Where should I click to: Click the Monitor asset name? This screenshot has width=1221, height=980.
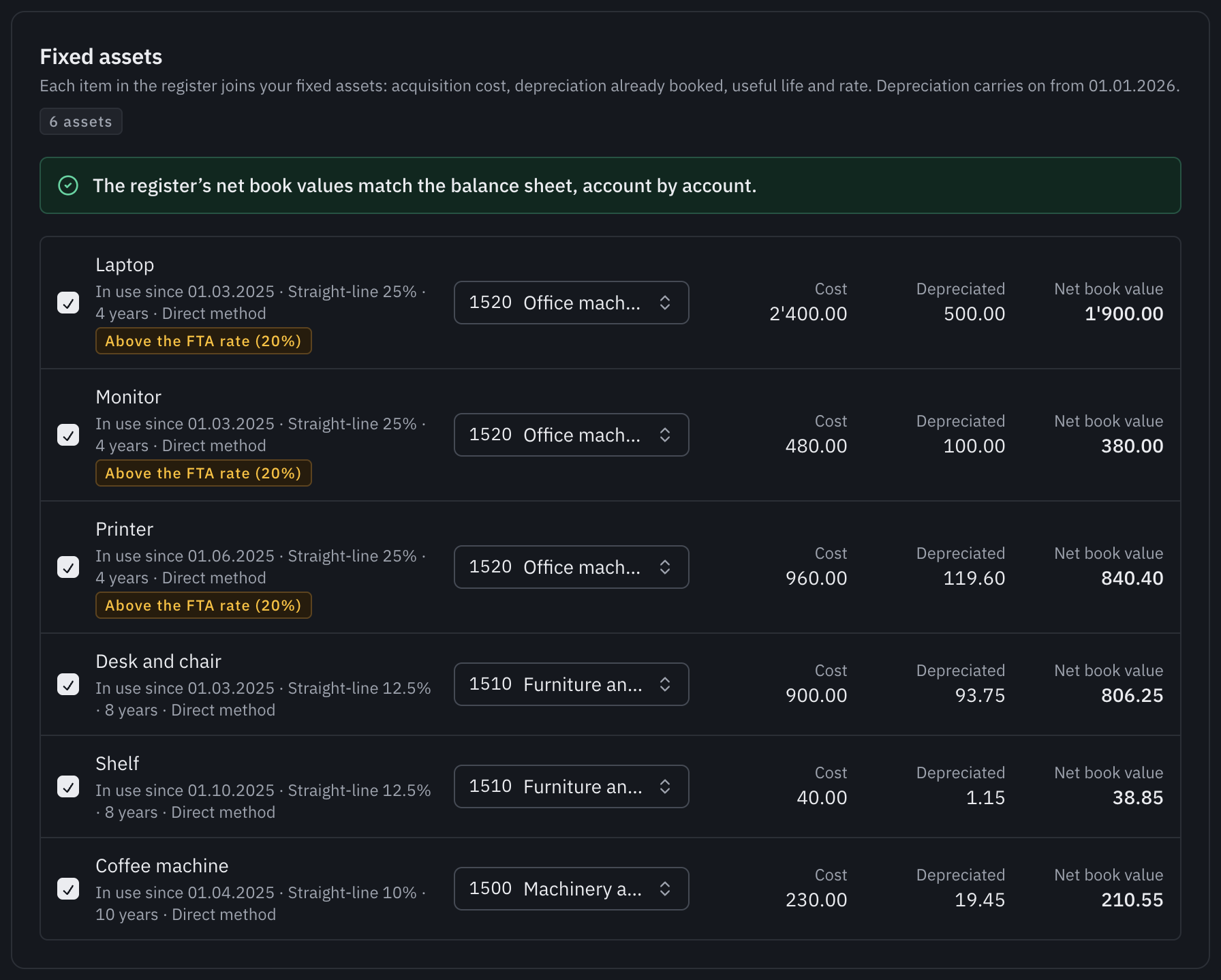[x=129, y=397]
